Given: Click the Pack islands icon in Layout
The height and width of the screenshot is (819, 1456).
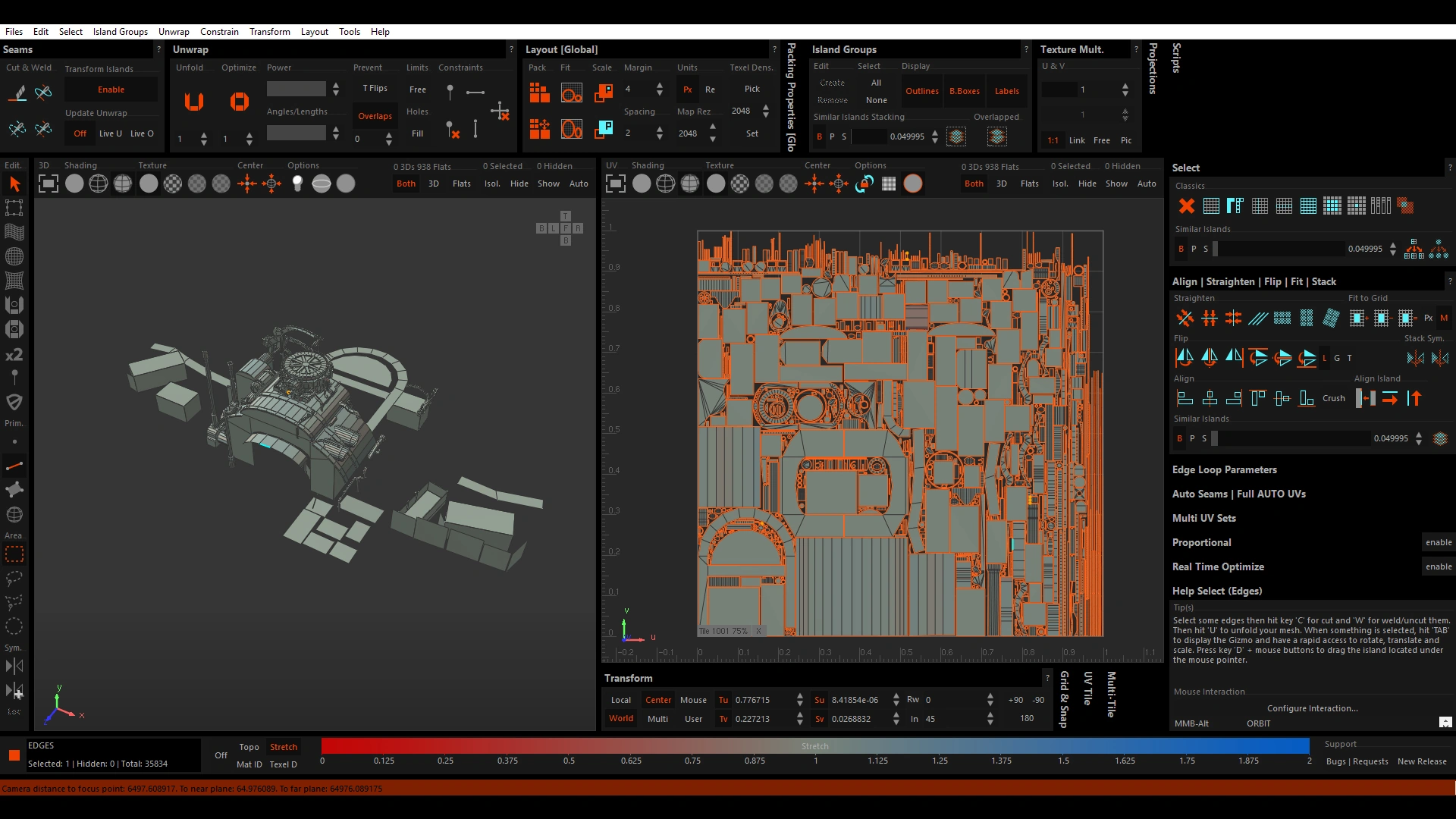Looking at the screenshot, I should 539,93.
